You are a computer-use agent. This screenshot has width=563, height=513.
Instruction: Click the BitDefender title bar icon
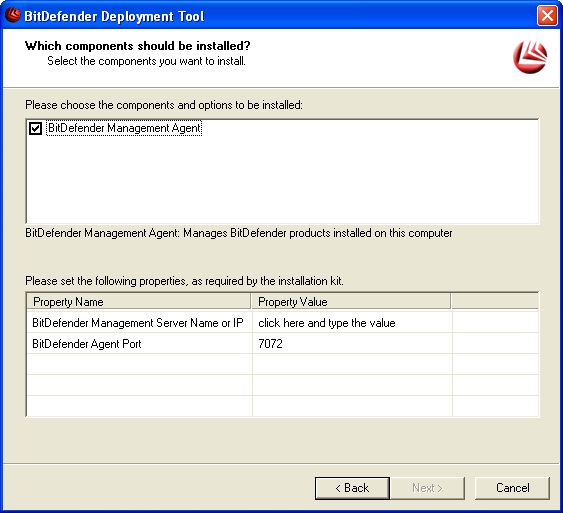point(13,15)
